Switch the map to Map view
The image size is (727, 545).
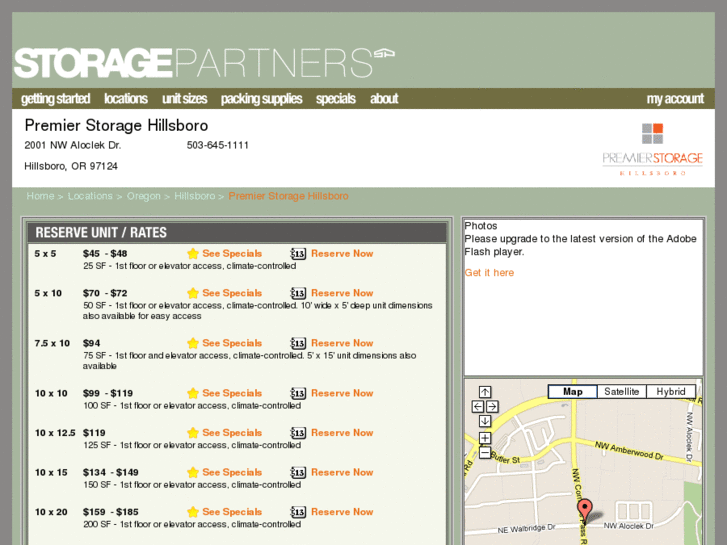point(573,391)
